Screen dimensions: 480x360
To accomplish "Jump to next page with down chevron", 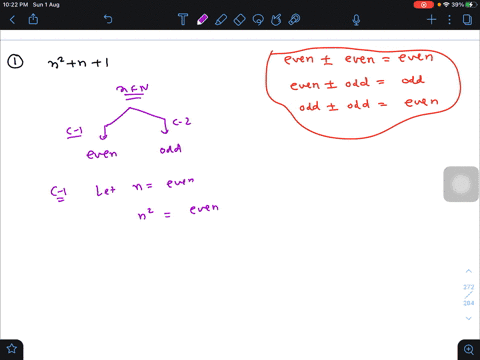I will coord(469,318).
